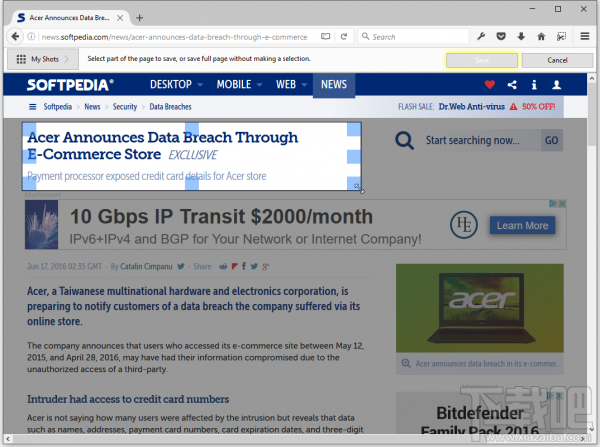Go back using browser back arrow
The width and height of the screenshot is (600, 447).
(15, 36)
